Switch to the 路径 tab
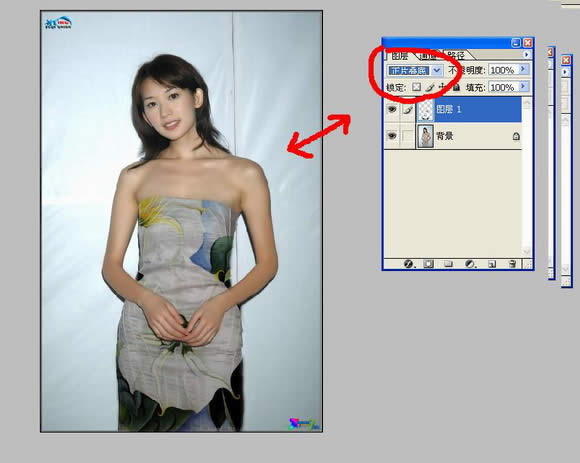The width and height of the screenshot is (580, 463). pyautogui.click(x=456, y=55)
